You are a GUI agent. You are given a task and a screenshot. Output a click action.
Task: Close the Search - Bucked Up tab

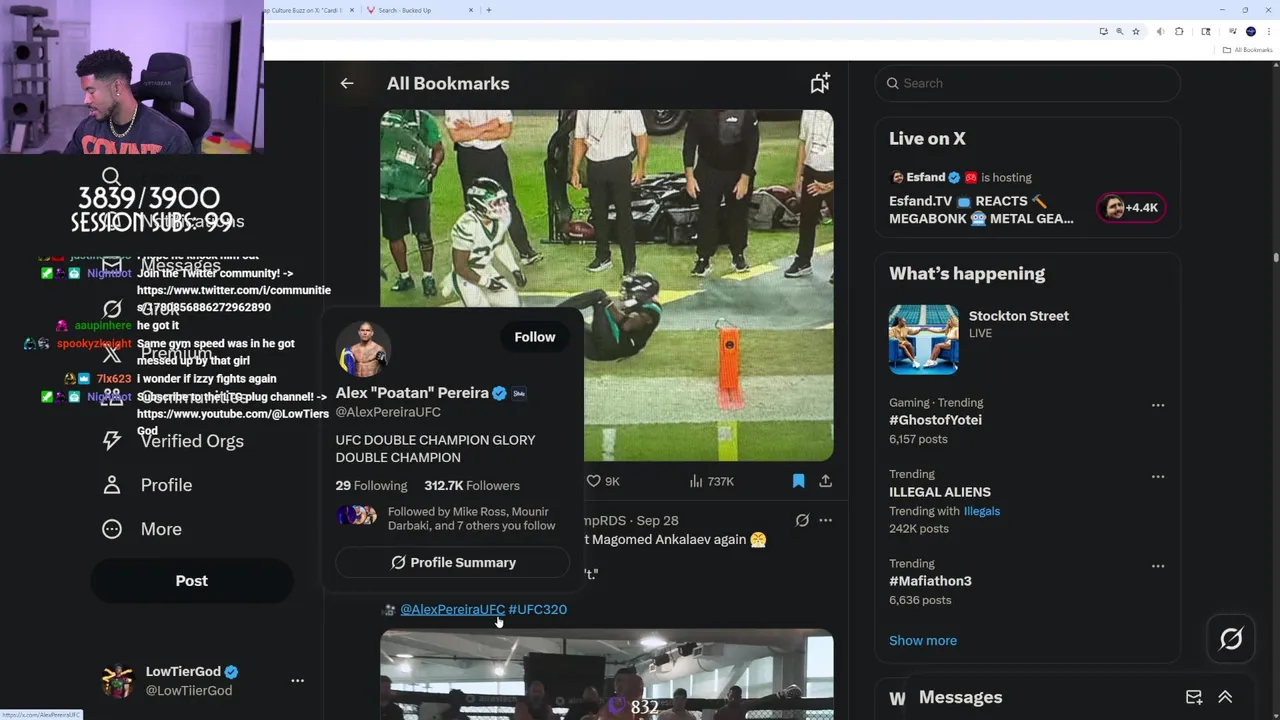[471, 10]
